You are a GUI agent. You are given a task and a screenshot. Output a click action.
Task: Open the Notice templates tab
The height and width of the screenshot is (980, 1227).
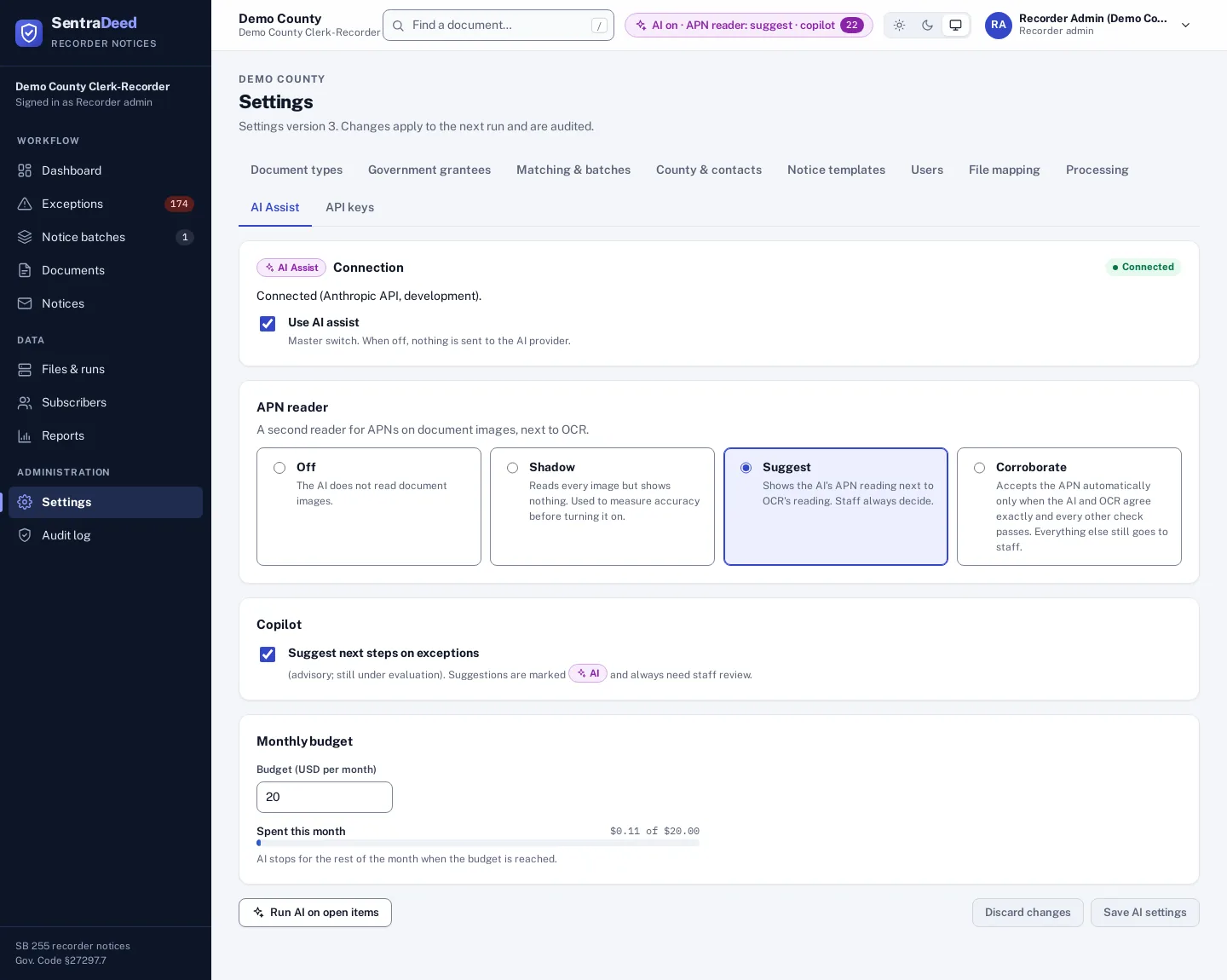(836, 170)
